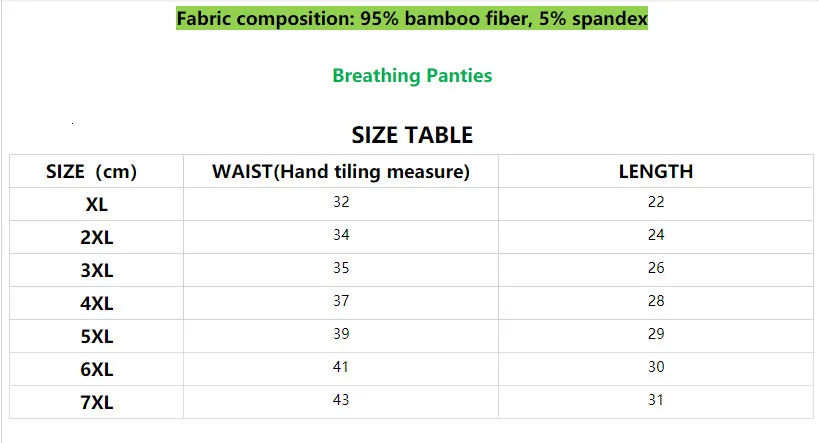Image resolution: width=819 pixels, height=443 pixels.
Task: Click the green Breathing Panties heading
Action: point(412,76)
